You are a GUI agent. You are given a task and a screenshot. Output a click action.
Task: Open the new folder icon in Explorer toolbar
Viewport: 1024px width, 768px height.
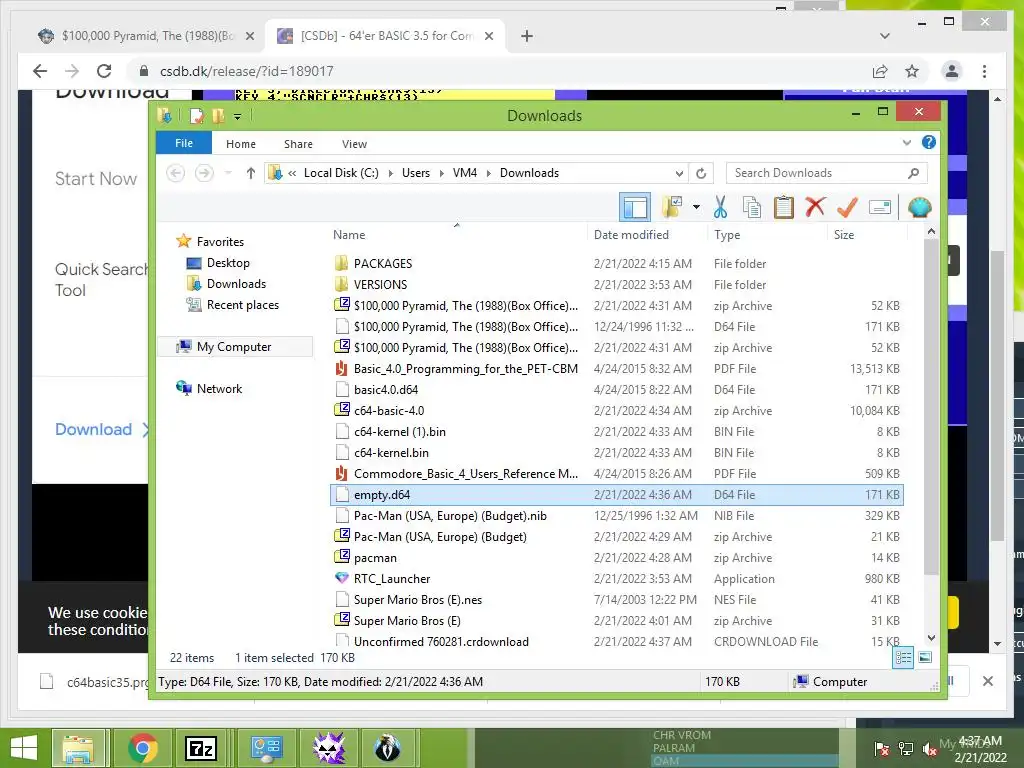tap(672, 208)
